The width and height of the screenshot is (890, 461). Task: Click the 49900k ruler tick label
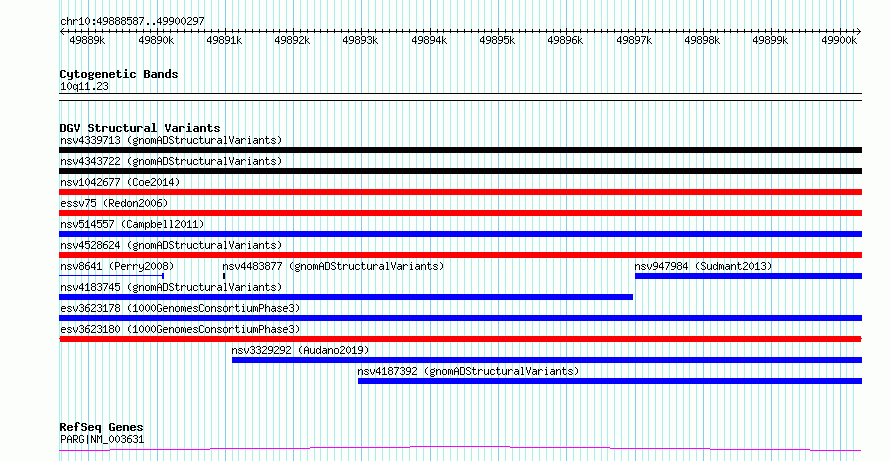[839, 40]
